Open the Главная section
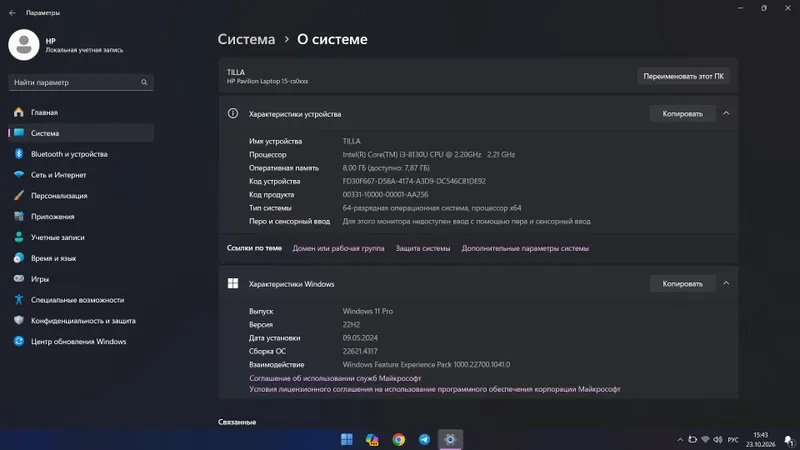800x450 pixels. 81,112
